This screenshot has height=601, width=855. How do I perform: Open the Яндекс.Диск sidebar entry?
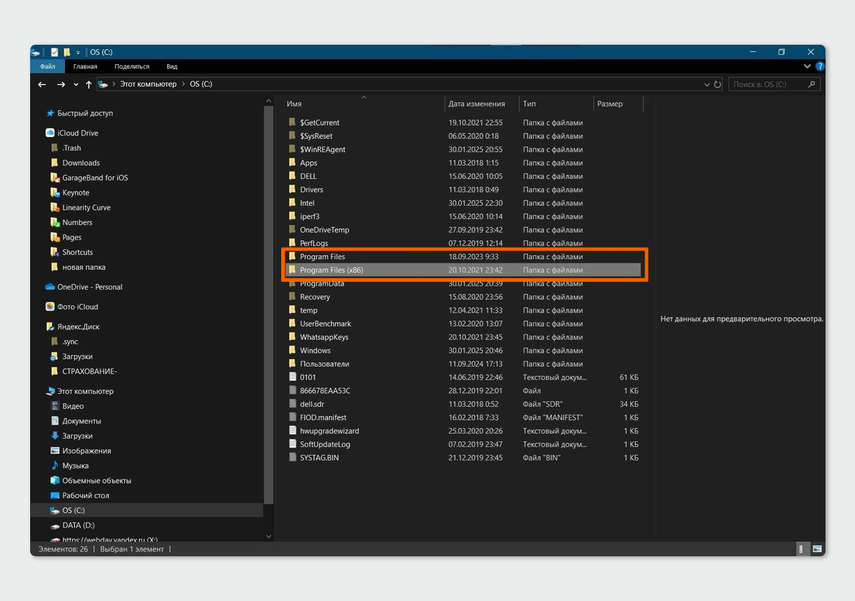(x=78, y=326)
